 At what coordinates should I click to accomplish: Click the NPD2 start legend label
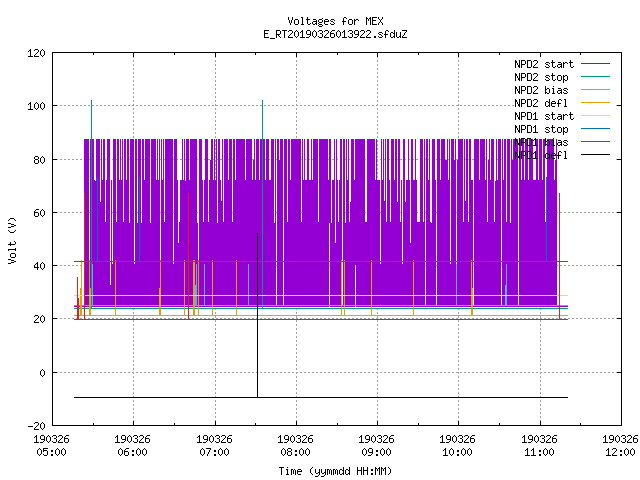544,64
